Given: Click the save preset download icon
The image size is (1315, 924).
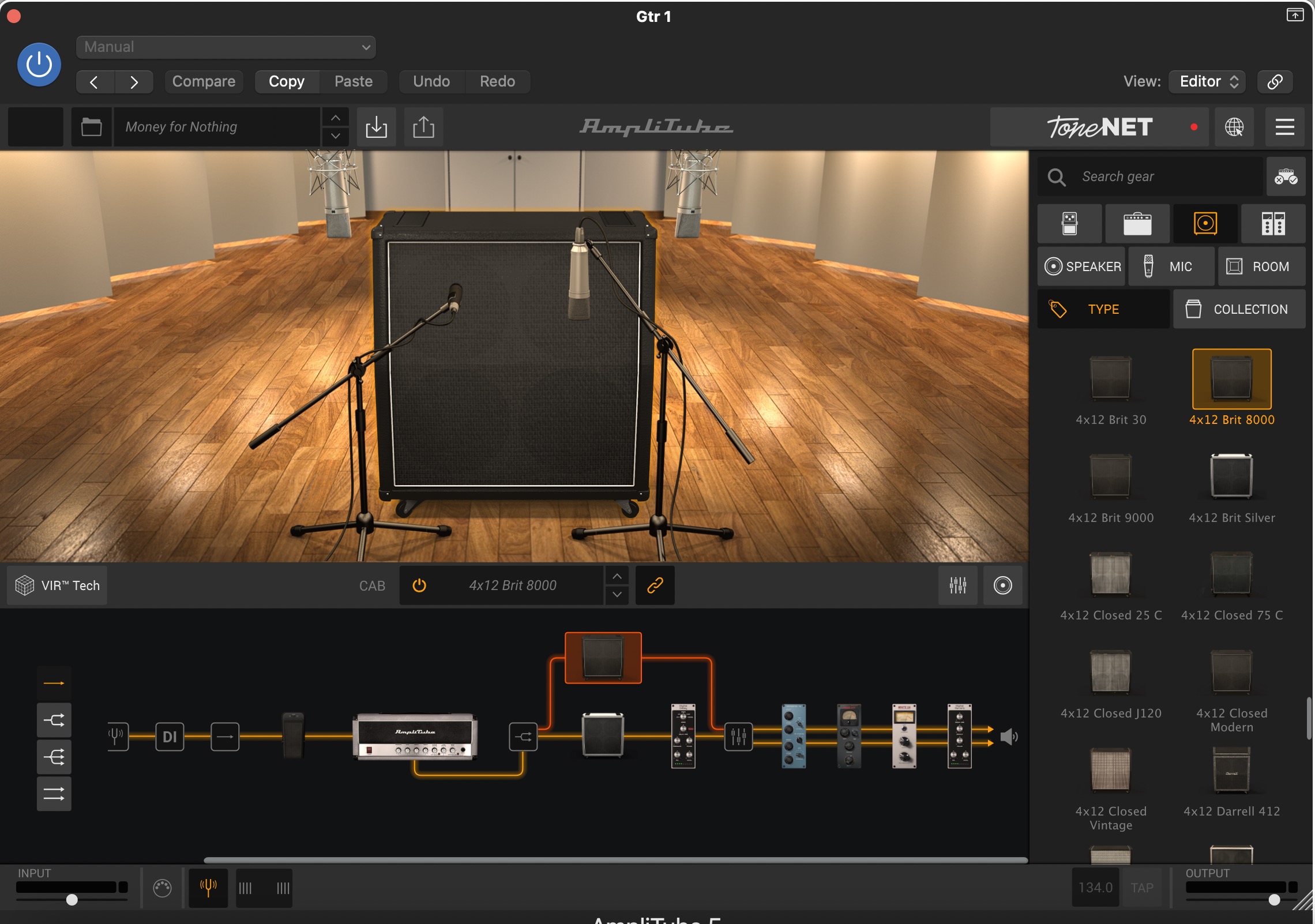Looking at the screenshot, I should pos(376,126).
